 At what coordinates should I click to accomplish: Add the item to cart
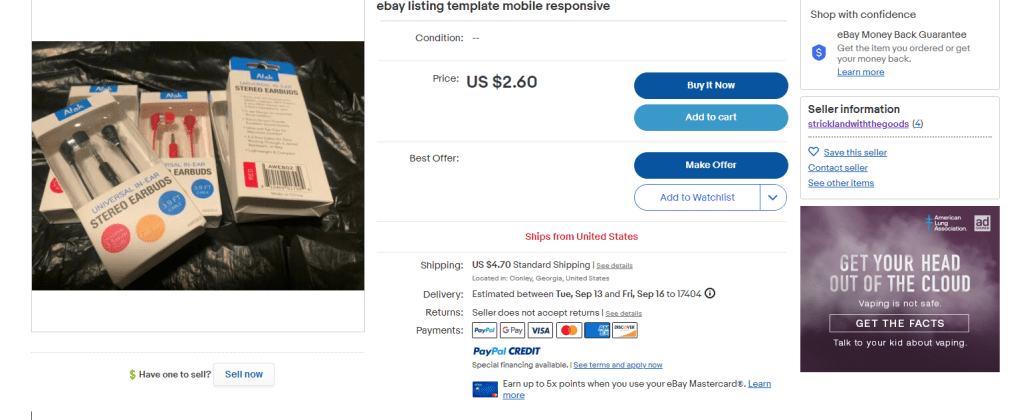pyautogui.click(x=711, y=118)
